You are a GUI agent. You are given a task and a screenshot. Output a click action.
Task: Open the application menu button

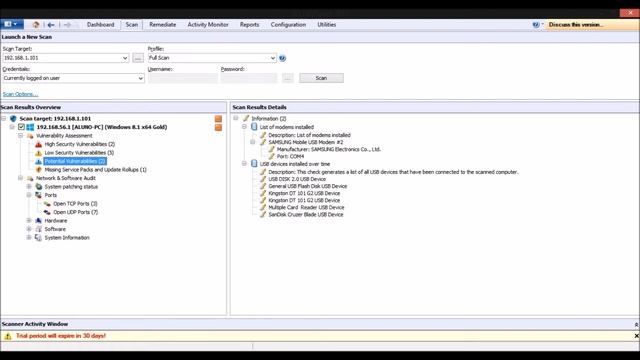pyautogui.click(x=11, y=24)
